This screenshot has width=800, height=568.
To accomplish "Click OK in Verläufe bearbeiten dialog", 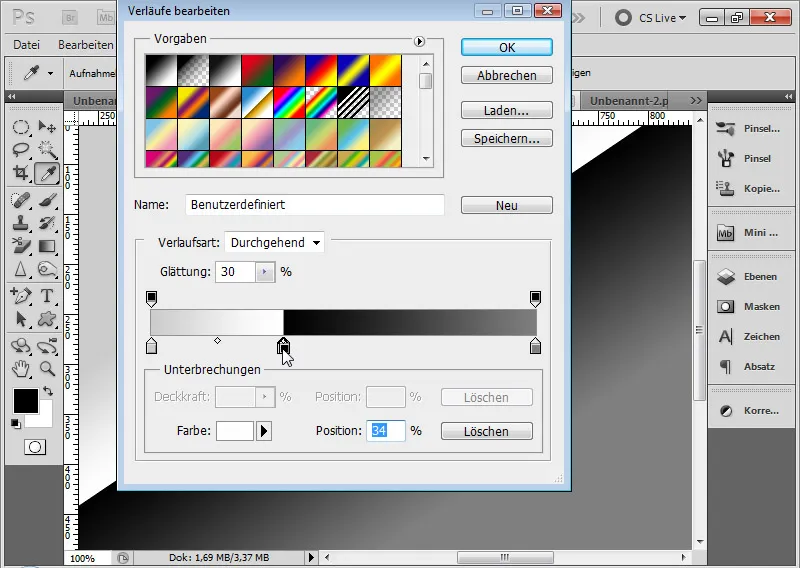I will pyautogui.click(x=507, y=47).
